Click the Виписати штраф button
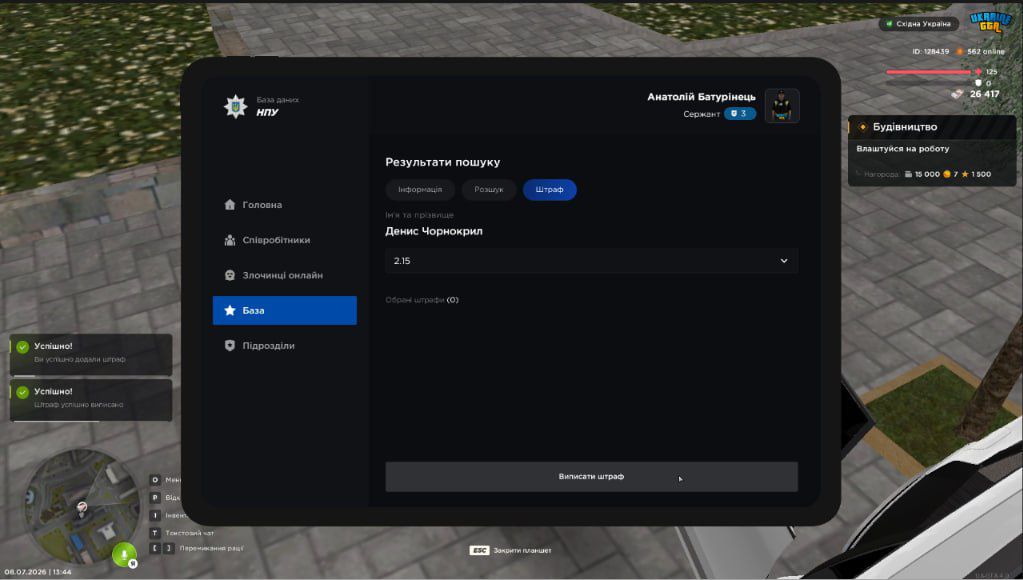Image resolution: width=1023 pixels, height=580 pixels. (591, 477)
